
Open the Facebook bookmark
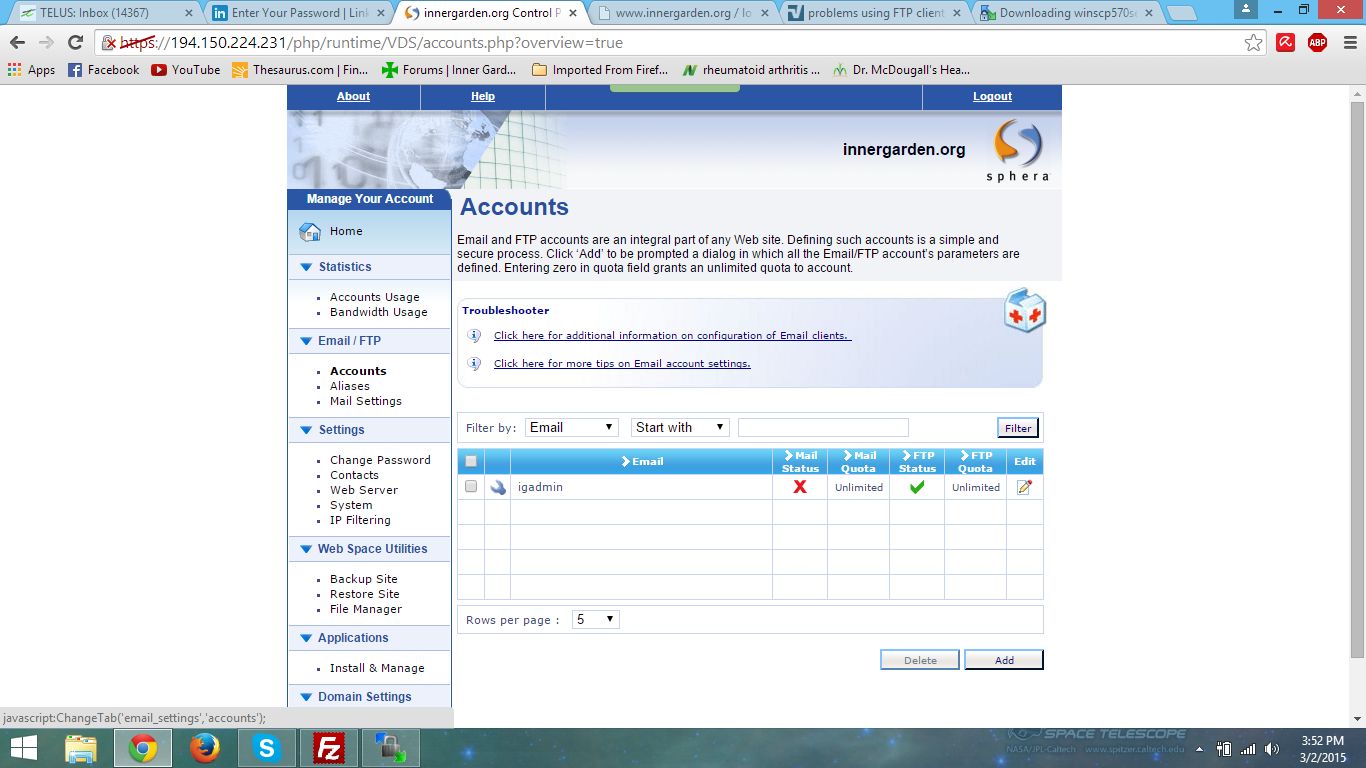point(104,70)
